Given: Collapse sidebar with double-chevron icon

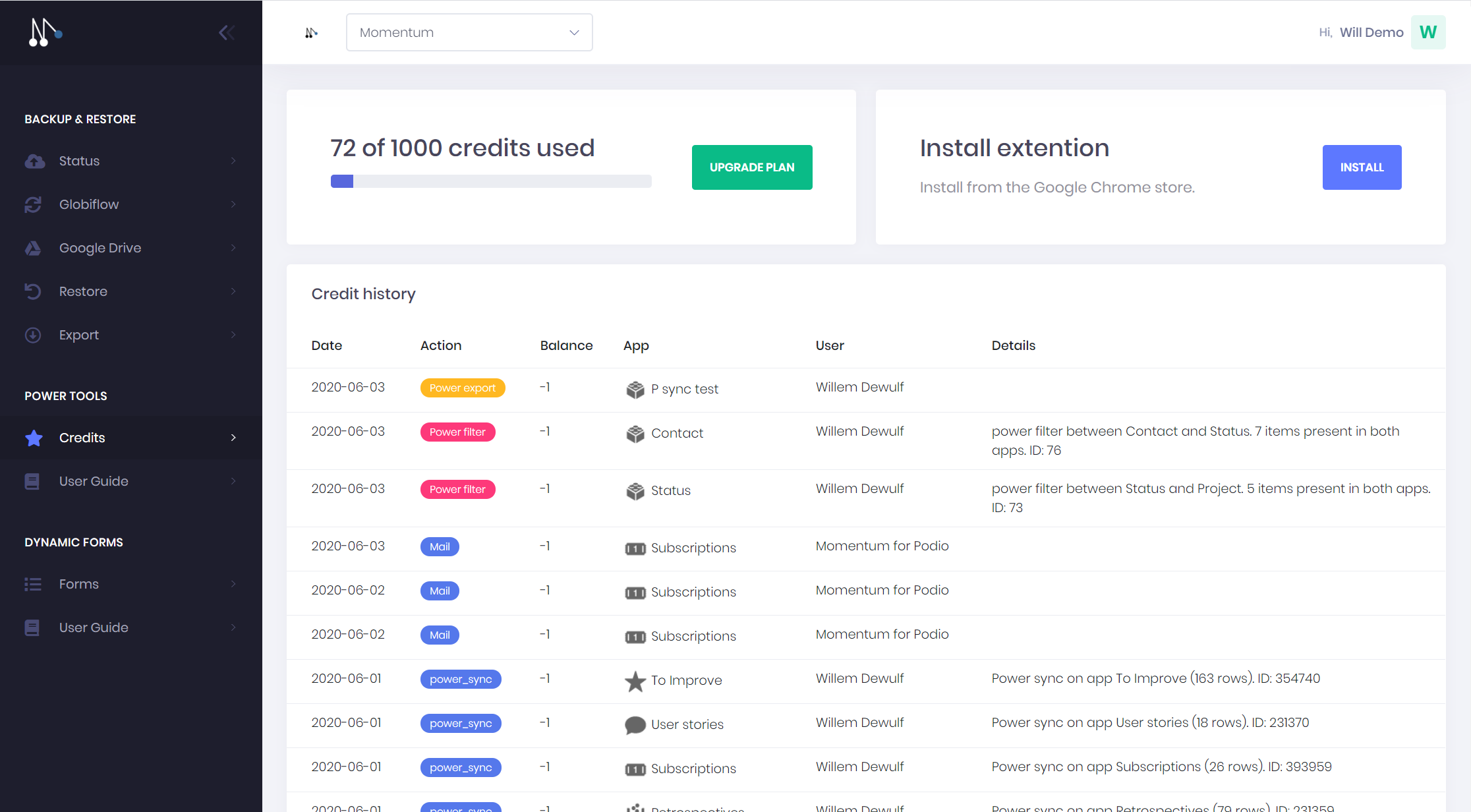Looking at the screenshot, I should 226,32.
